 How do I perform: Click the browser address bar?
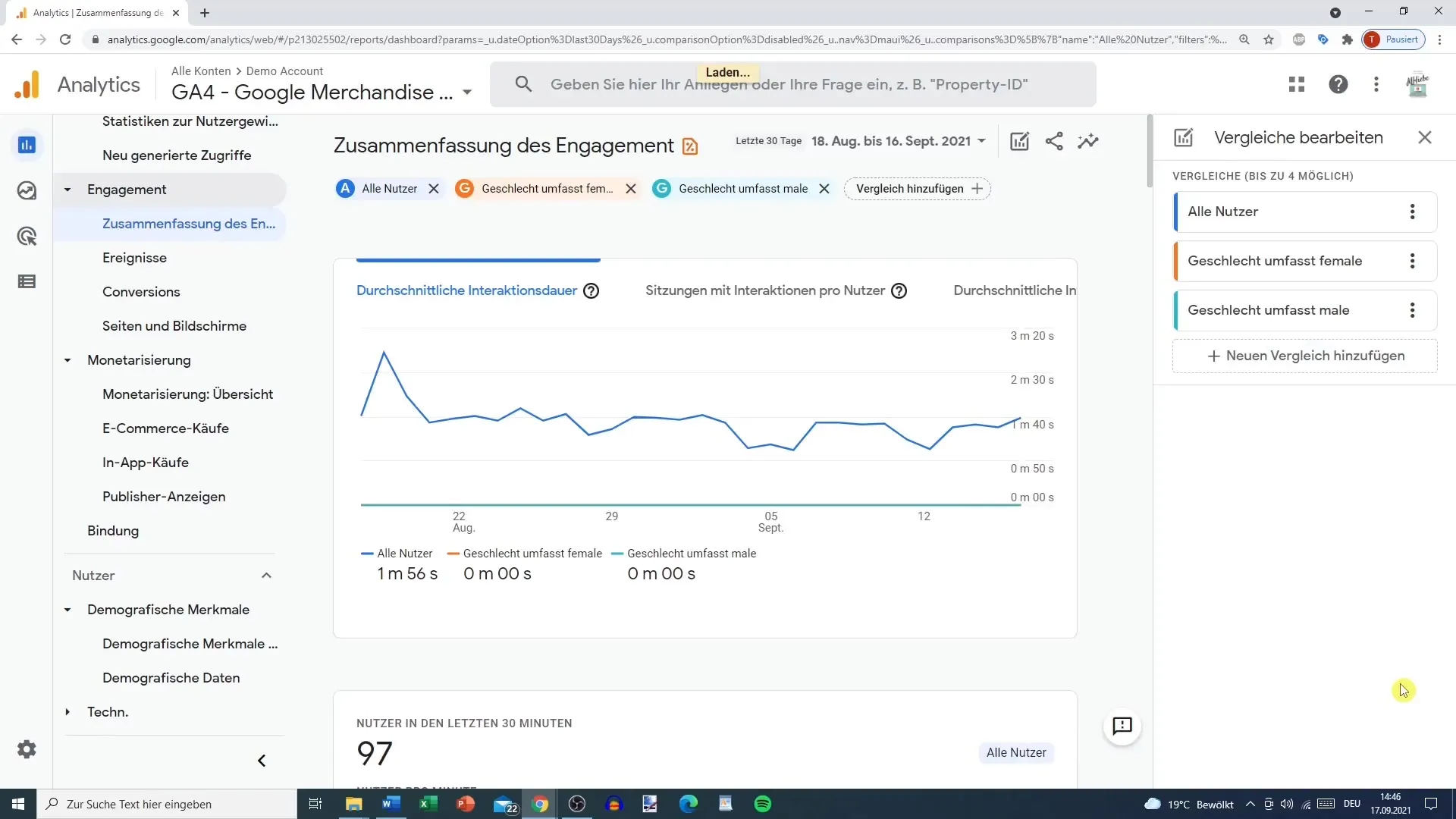(x=666, y=39)
